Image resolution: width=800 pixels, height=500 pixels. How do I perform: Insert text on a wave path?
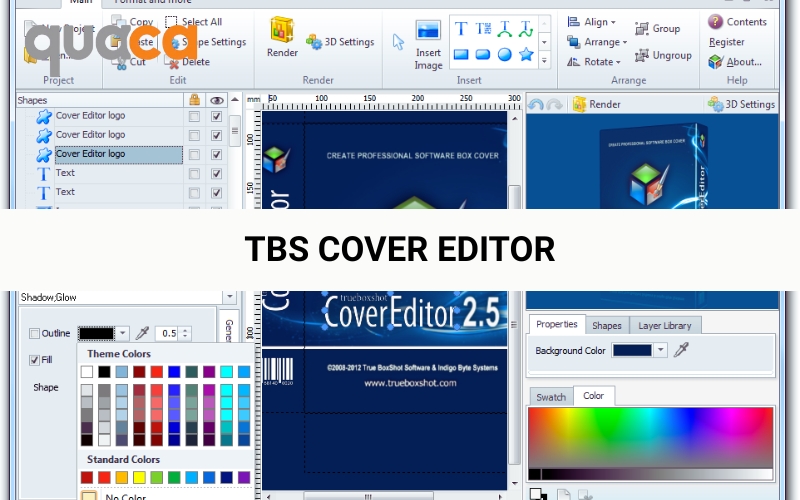[526, 29]
